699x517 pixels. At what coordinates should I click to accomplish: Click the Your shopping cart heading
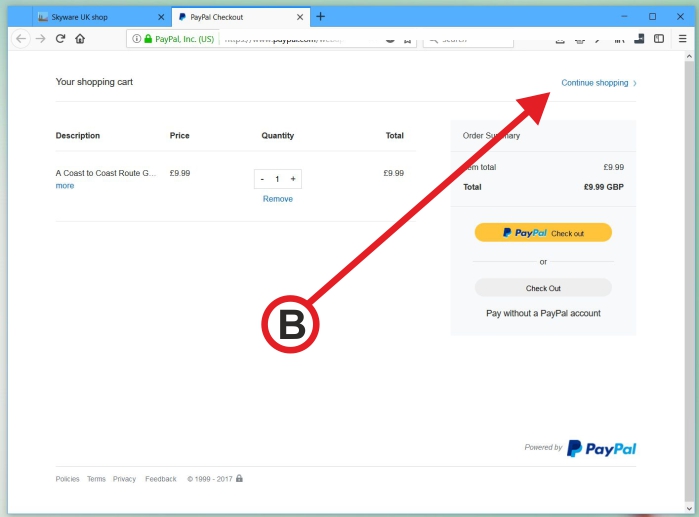(94, 82)
